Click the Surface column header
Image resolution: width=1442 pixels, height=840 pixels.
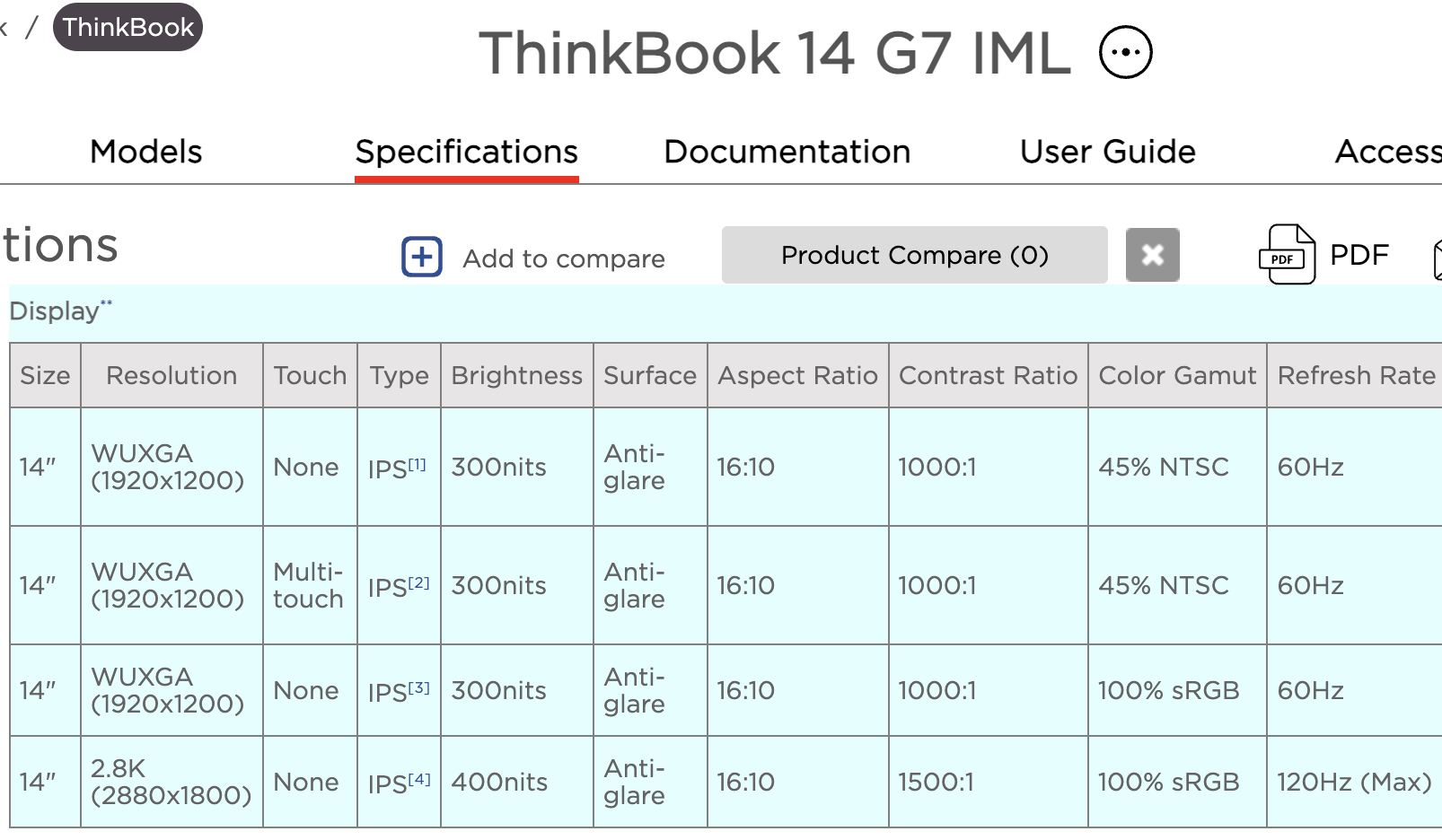pos(650,375)
